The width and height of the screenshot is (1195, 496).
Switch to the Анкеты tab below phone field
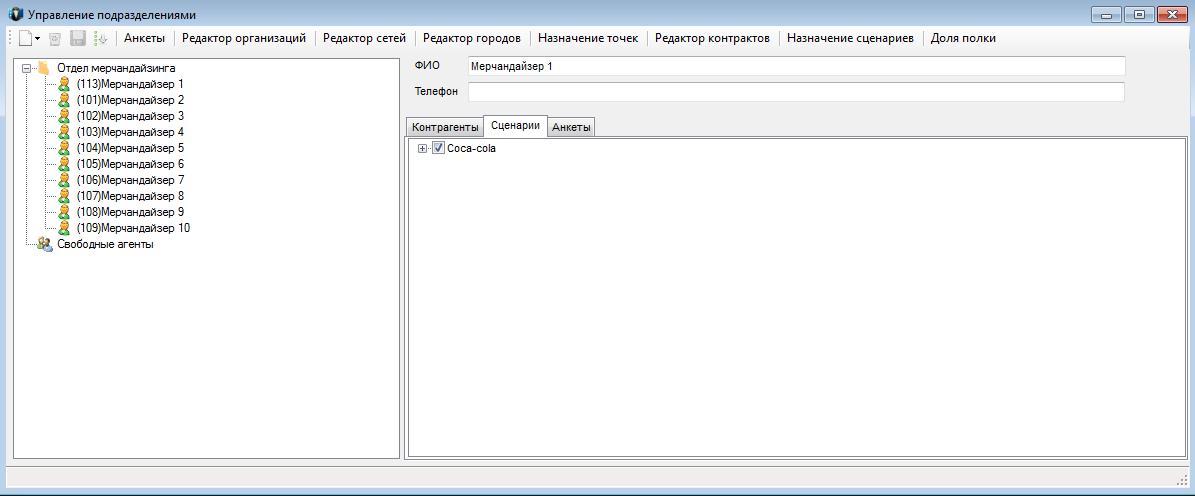(572, 127)
